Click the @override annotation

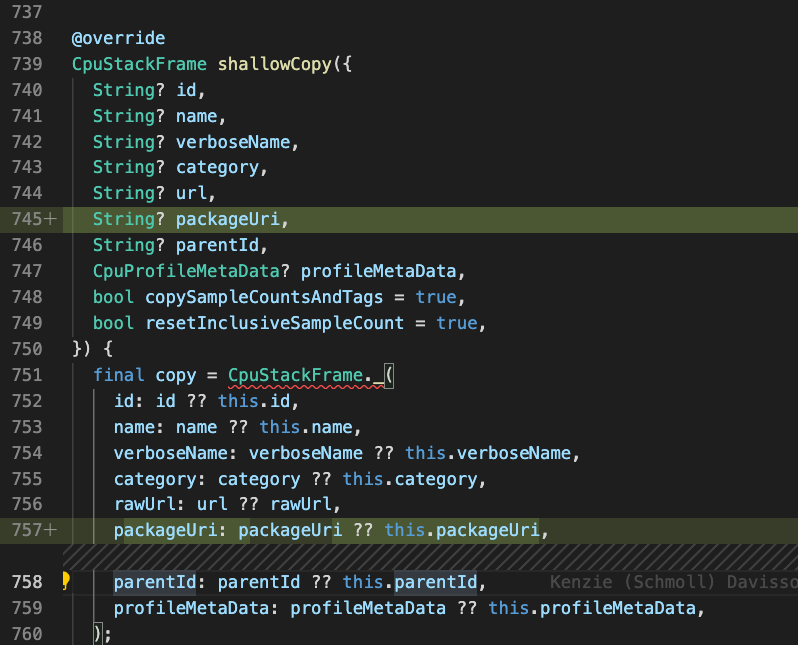pyautogui.click(x=119, y=38)
